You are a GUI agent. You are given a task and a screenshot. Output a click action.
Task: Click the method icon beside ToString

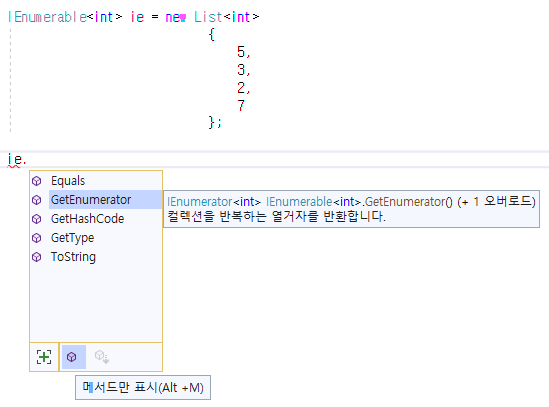pyautogui.click(x=36, y=257)
